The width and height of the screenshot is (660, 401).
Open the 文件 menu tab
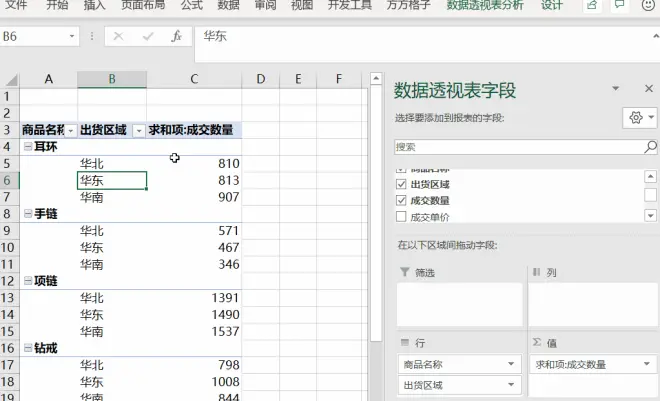pos(16,5)
